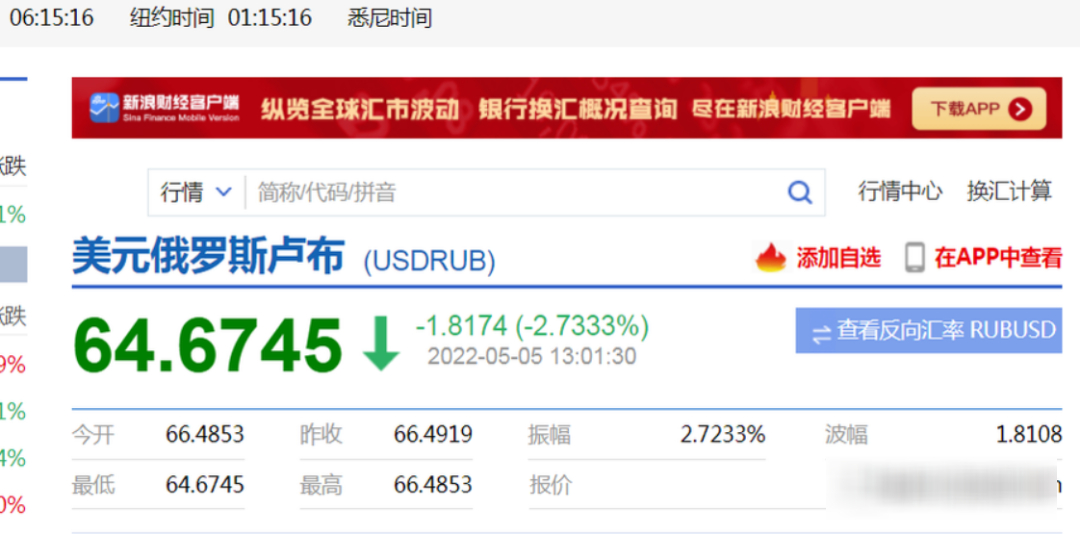
Task: Click the phone icon beside 在APP中查看
Action: 914,258
